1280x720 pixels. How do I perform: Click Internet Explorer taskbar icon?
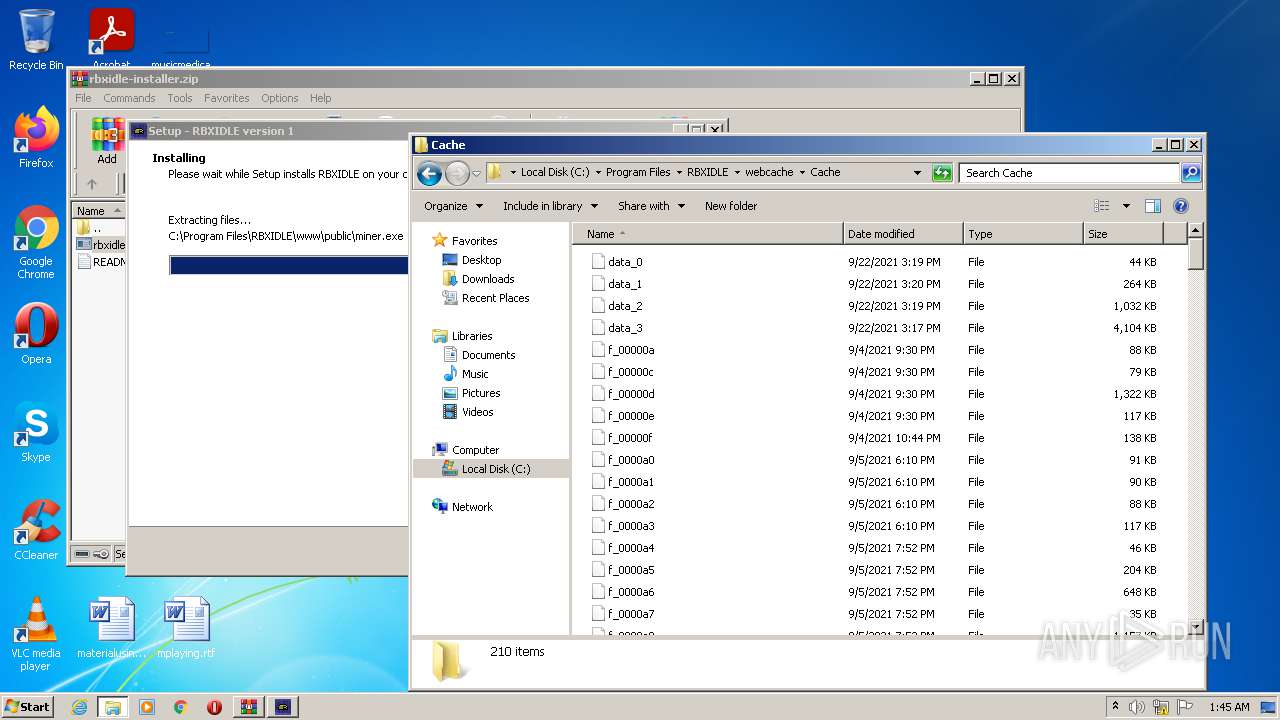click(x=79, y=707)
